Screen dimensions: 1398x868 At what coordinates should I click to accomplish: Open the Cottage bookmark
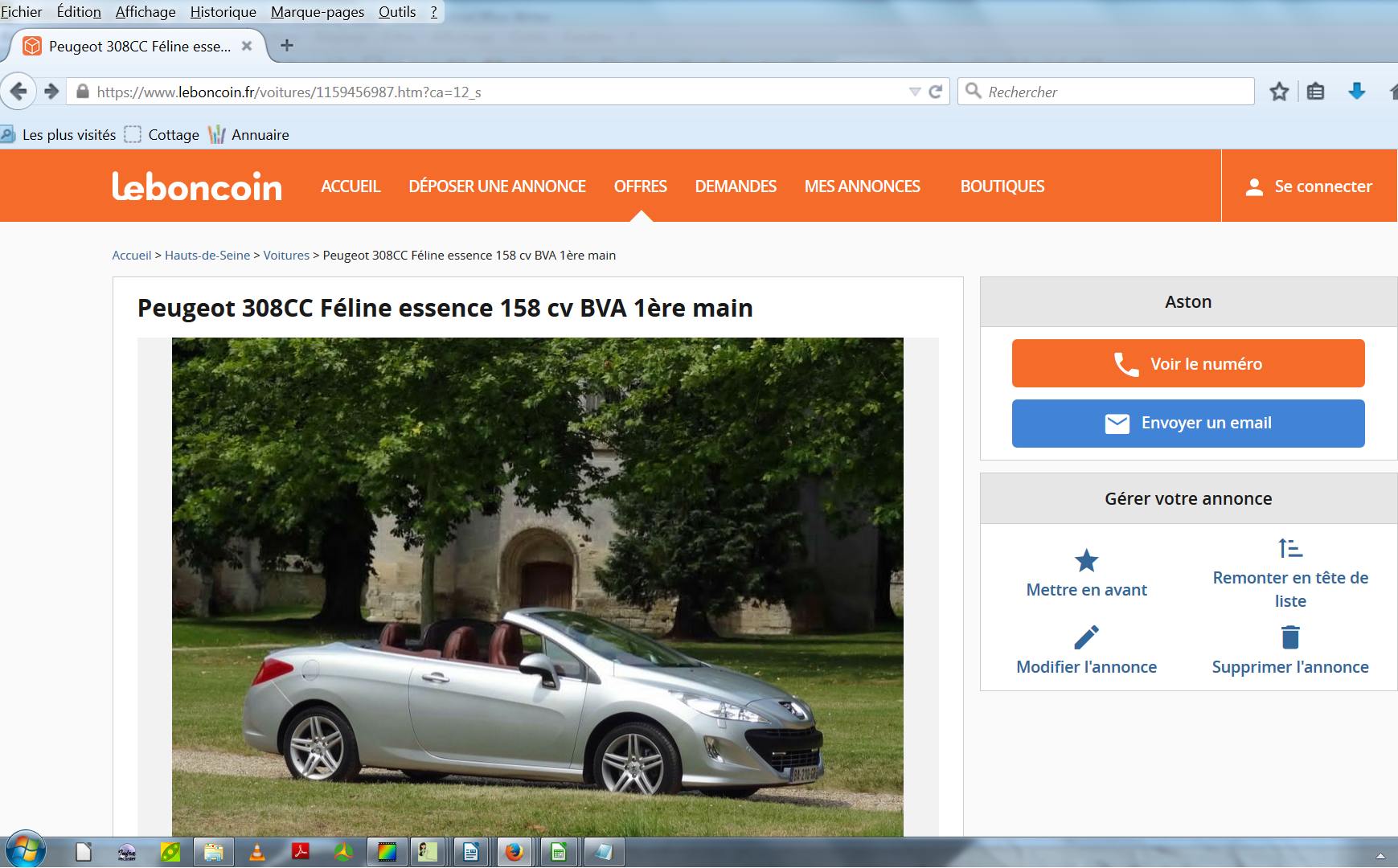point(162,134)
